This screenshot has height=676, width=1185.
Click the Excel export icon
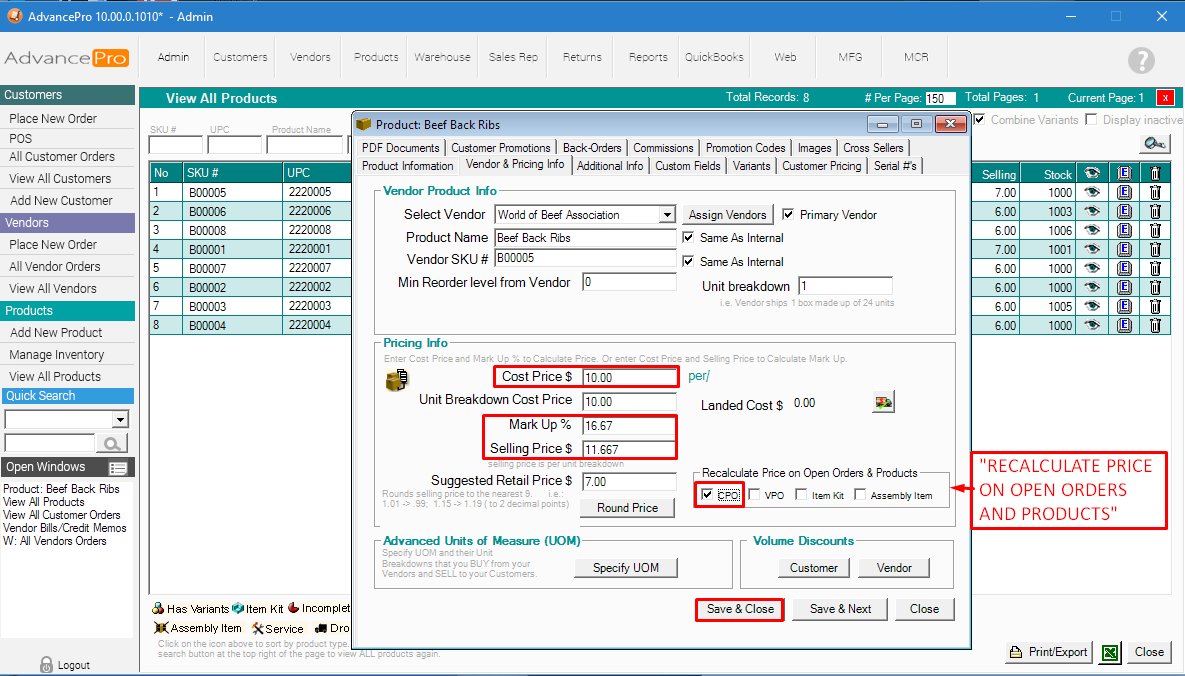(x=1109, y=652)
